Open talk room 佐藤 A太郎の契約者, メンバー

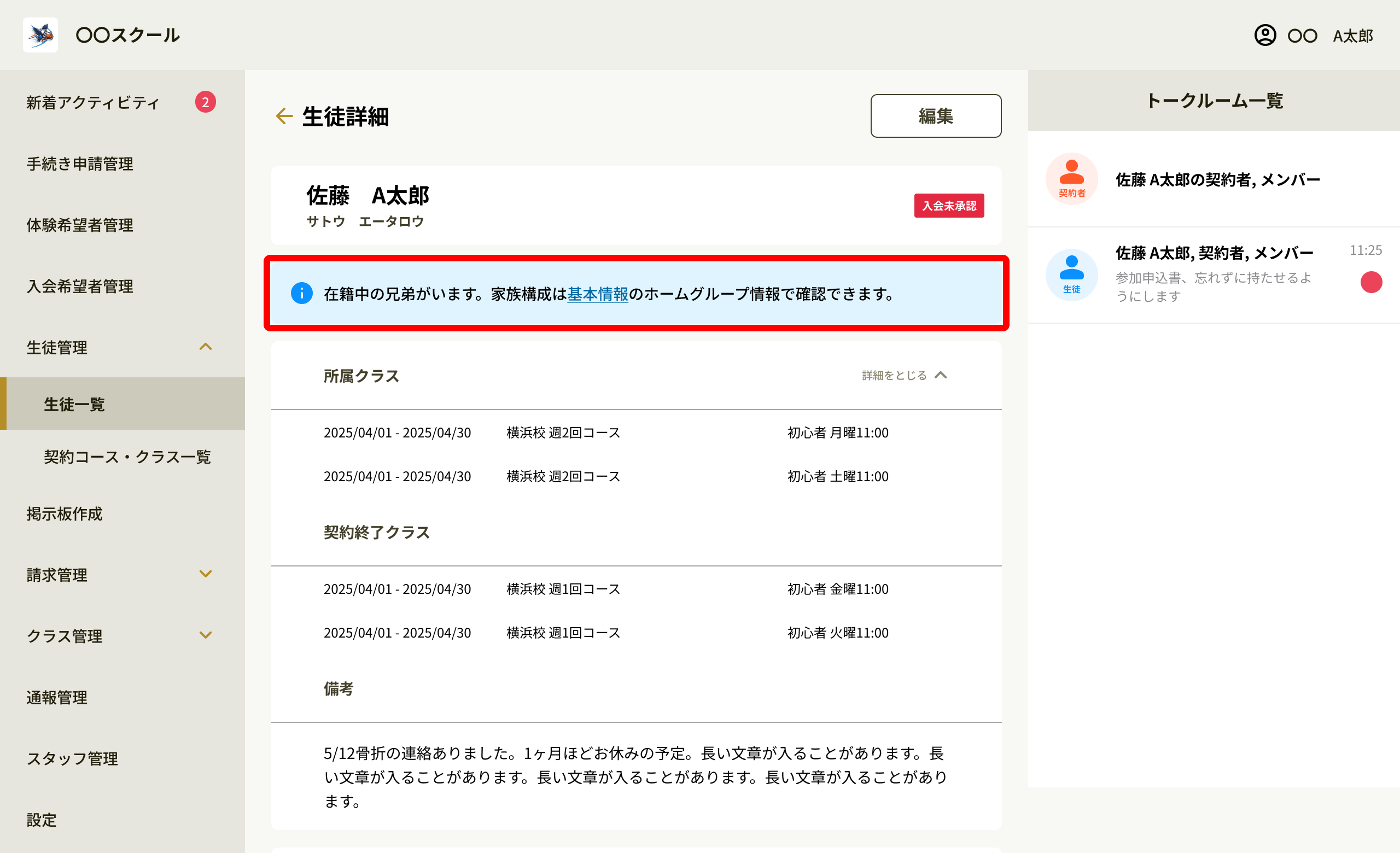coord(1214,179)
